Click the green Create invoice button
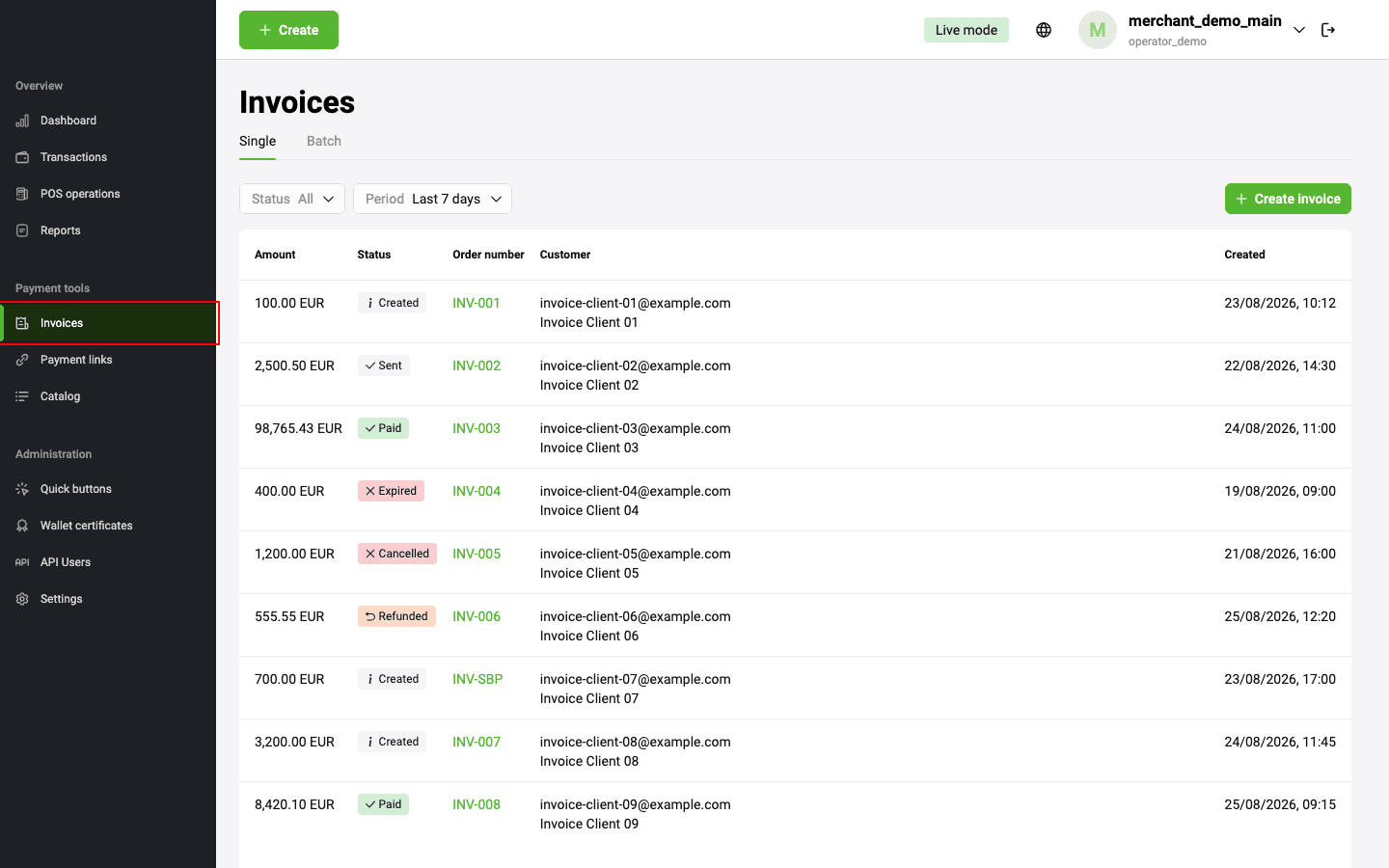Image resolution: width=1389 pixels, height=868 pixels. [1288, 199]
